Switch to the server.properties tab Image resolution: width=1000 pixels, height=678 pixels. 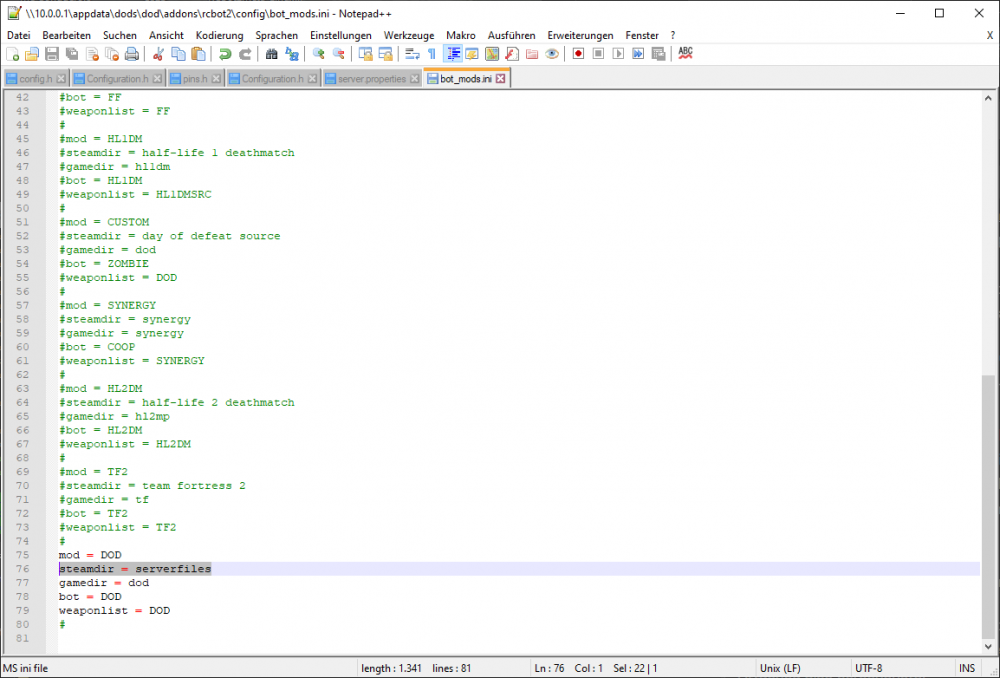(372, 78)
